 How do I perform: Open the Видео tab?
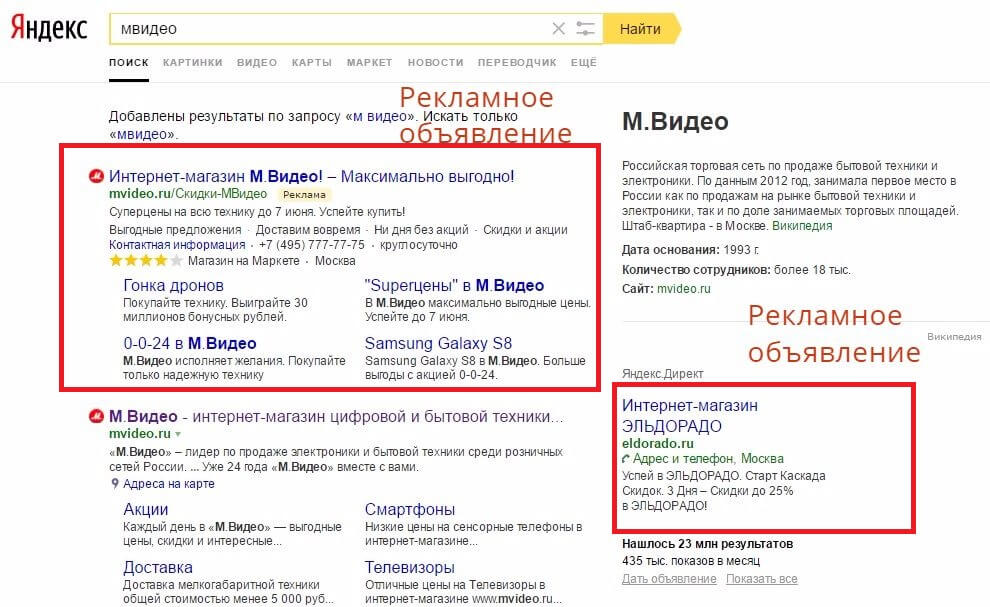click(257, 63)
